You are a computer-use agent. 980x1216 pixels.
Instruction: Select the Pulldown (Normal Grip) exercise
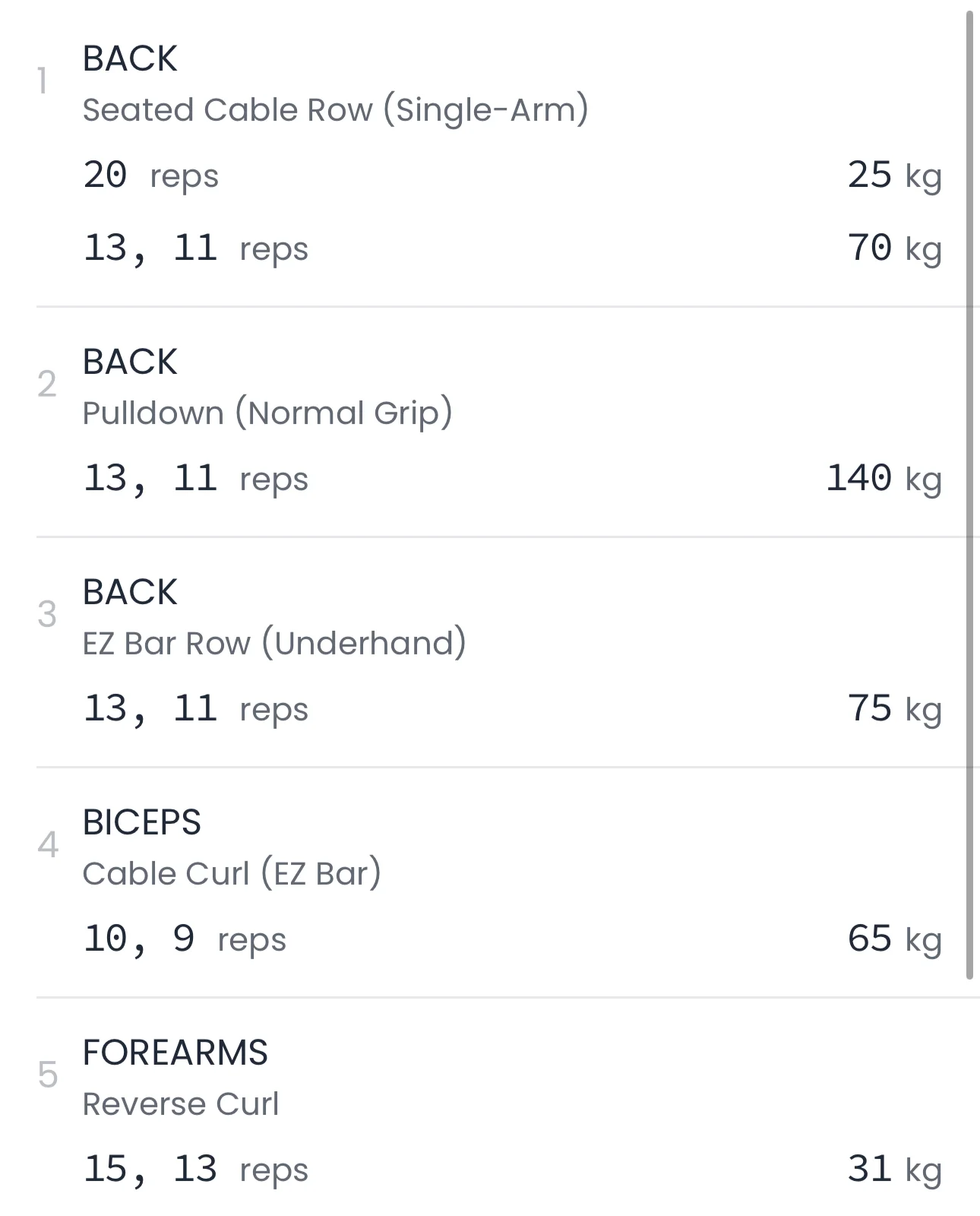[267, 413]
